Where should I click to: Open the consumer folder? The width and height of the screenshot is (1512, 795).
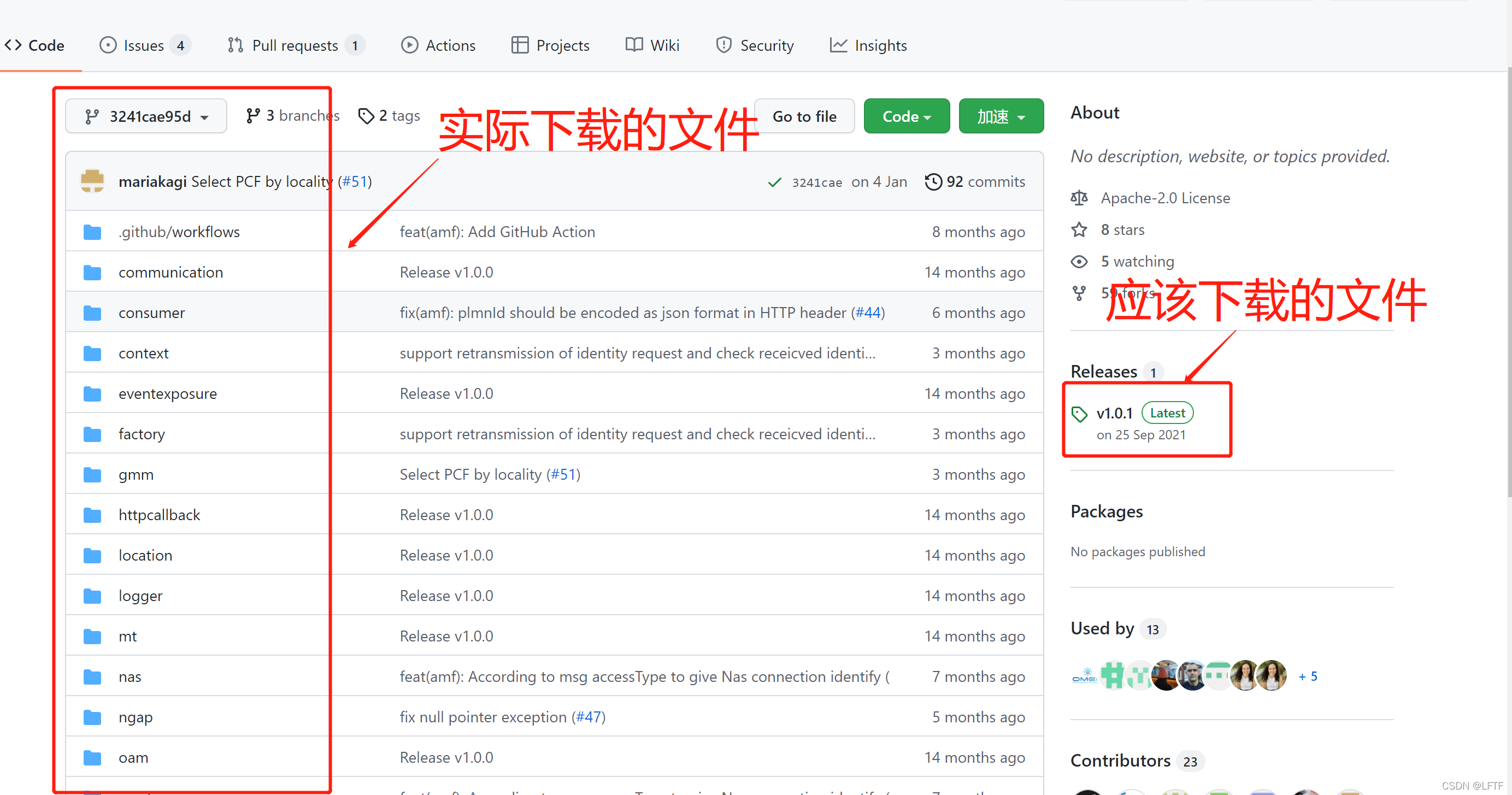151,313
